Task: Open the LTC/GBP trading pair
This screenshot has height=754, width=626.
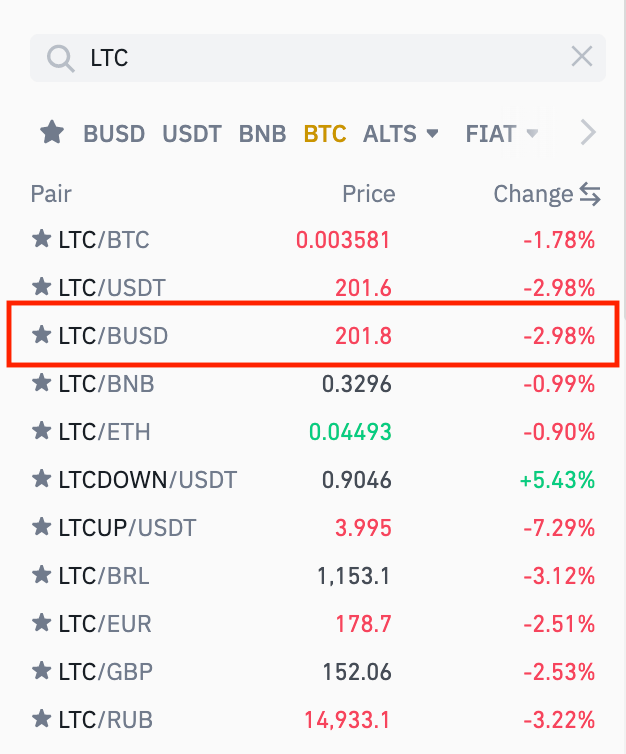Action: click(x=104, y=671)
